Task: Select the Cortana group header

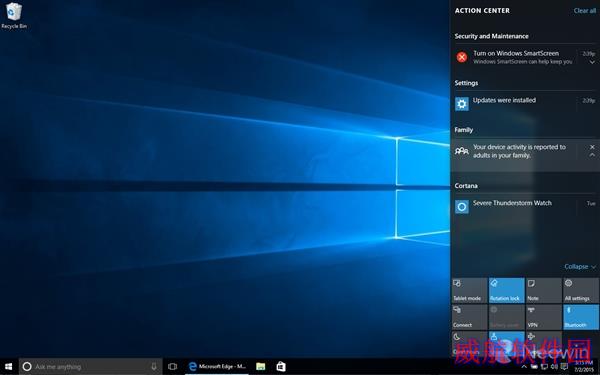Action: pos(466,186)
